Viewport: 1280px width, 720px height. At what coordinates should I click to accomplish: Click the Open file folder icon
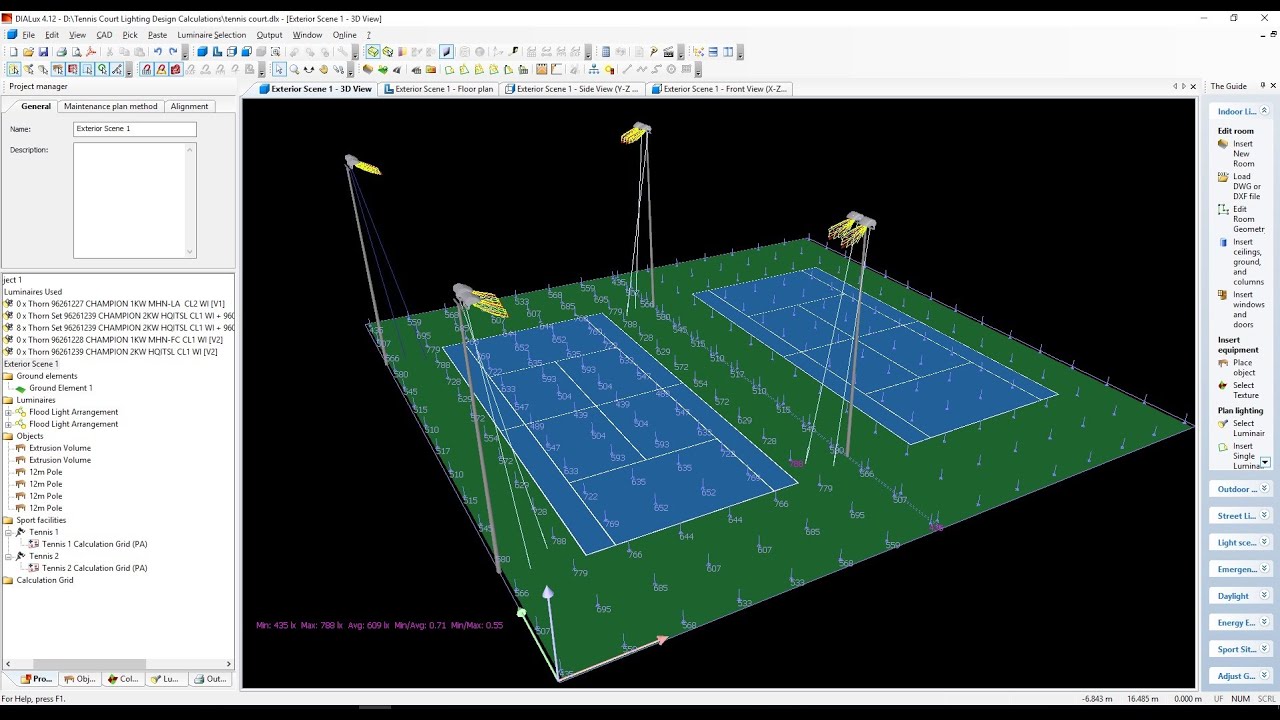click(28, 52)
